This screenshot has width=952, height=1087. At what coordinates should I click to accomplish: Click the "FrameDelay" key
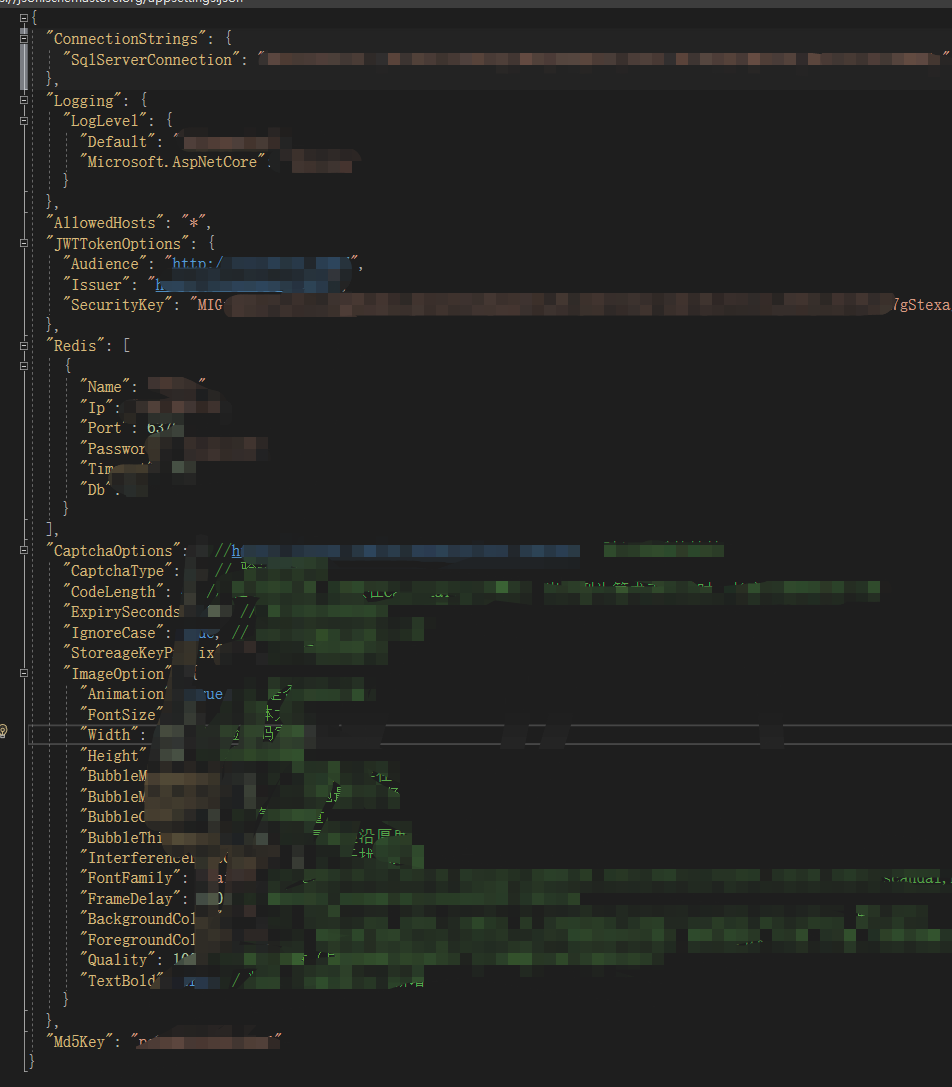click(130, 899)
